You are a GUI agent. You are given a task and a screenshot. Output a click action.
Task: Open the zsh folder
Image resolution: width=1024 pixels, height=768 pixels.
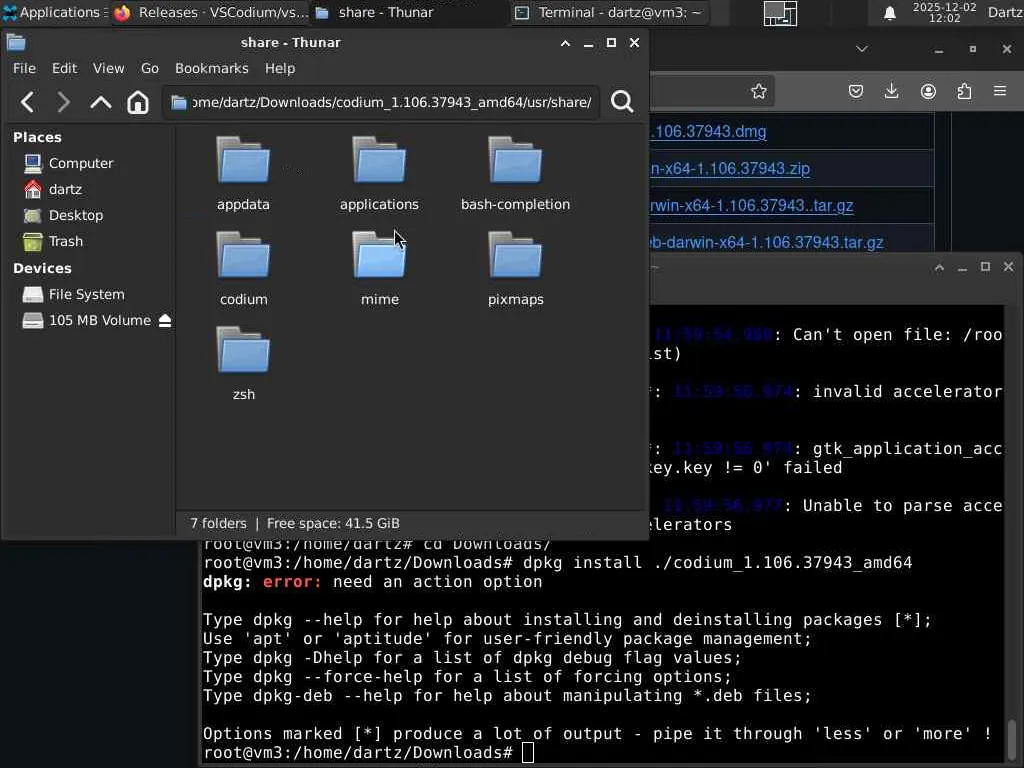243,363
